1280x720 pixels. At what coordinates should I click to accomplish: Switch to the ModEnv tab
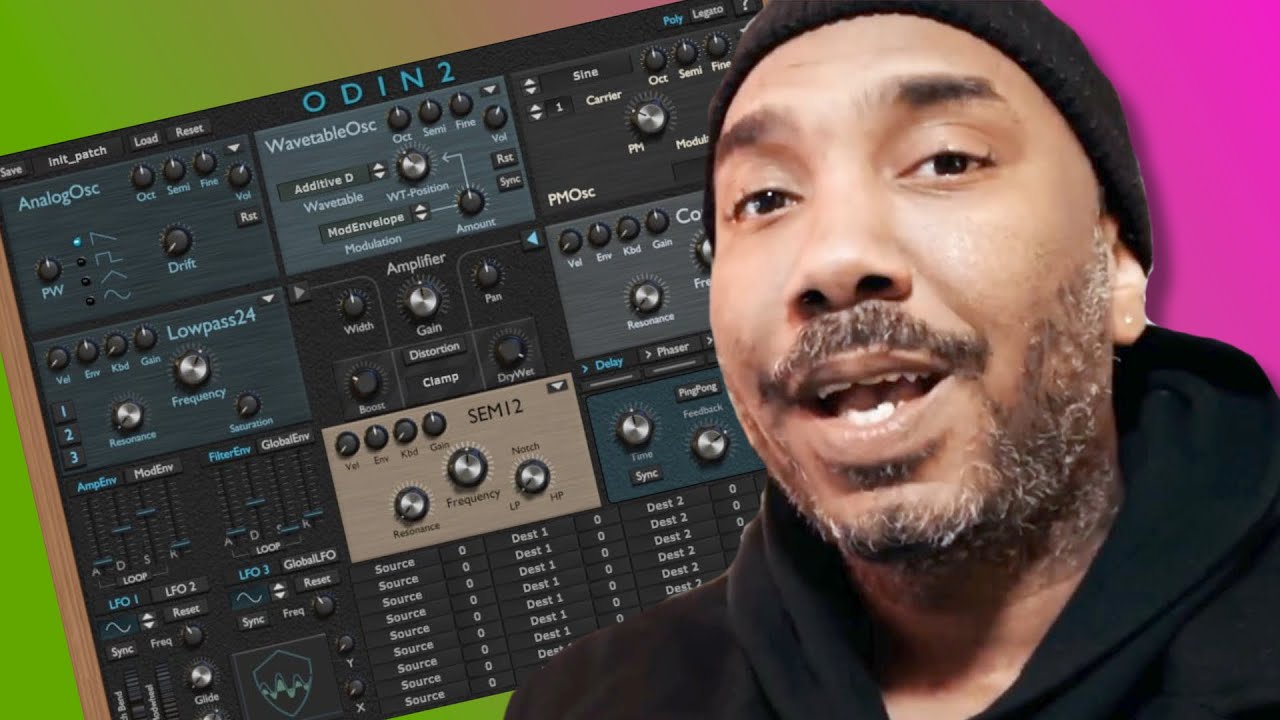click(154, 469)
